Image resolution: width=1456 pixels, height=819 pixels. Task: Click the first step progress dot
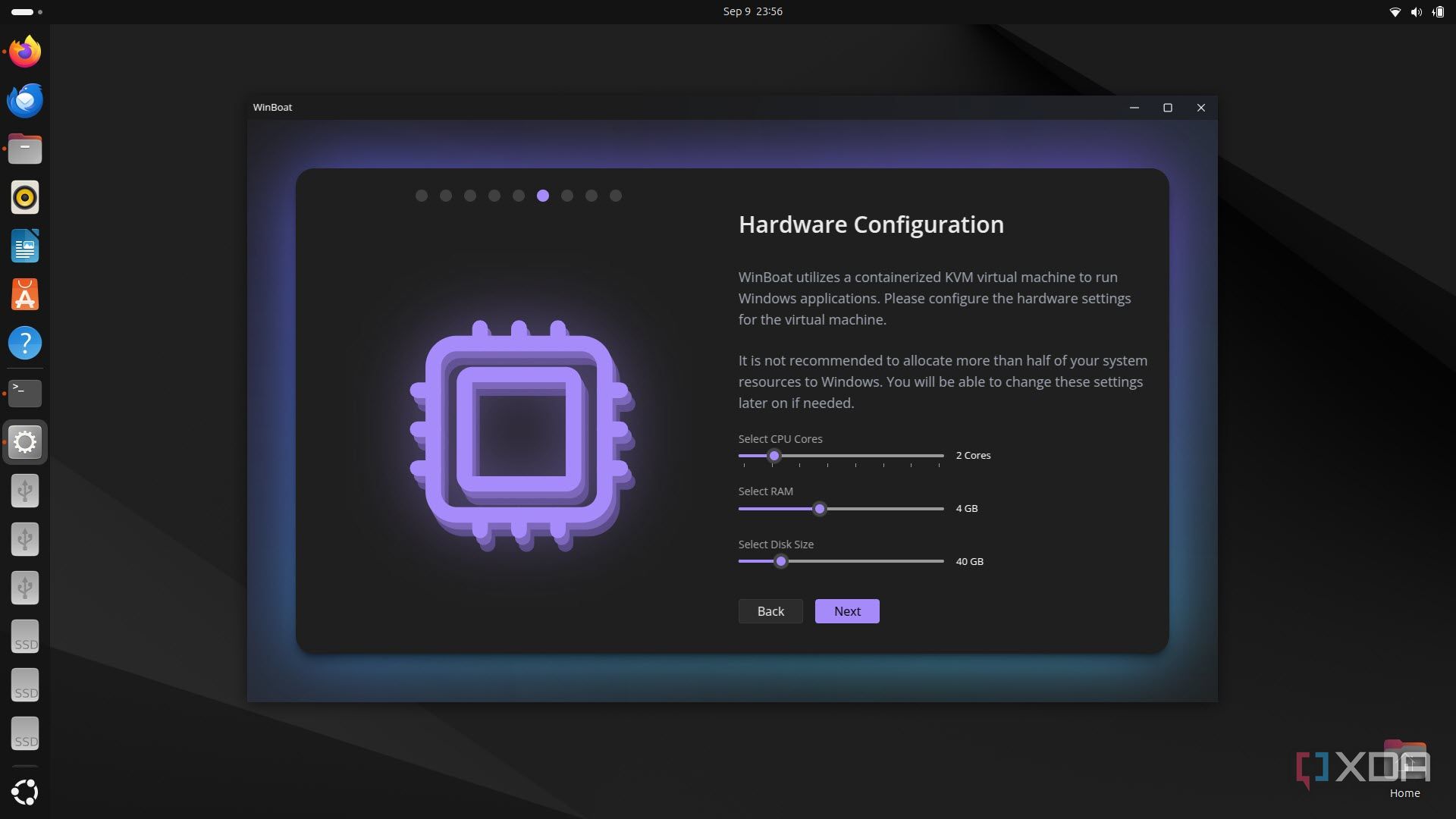422,196
